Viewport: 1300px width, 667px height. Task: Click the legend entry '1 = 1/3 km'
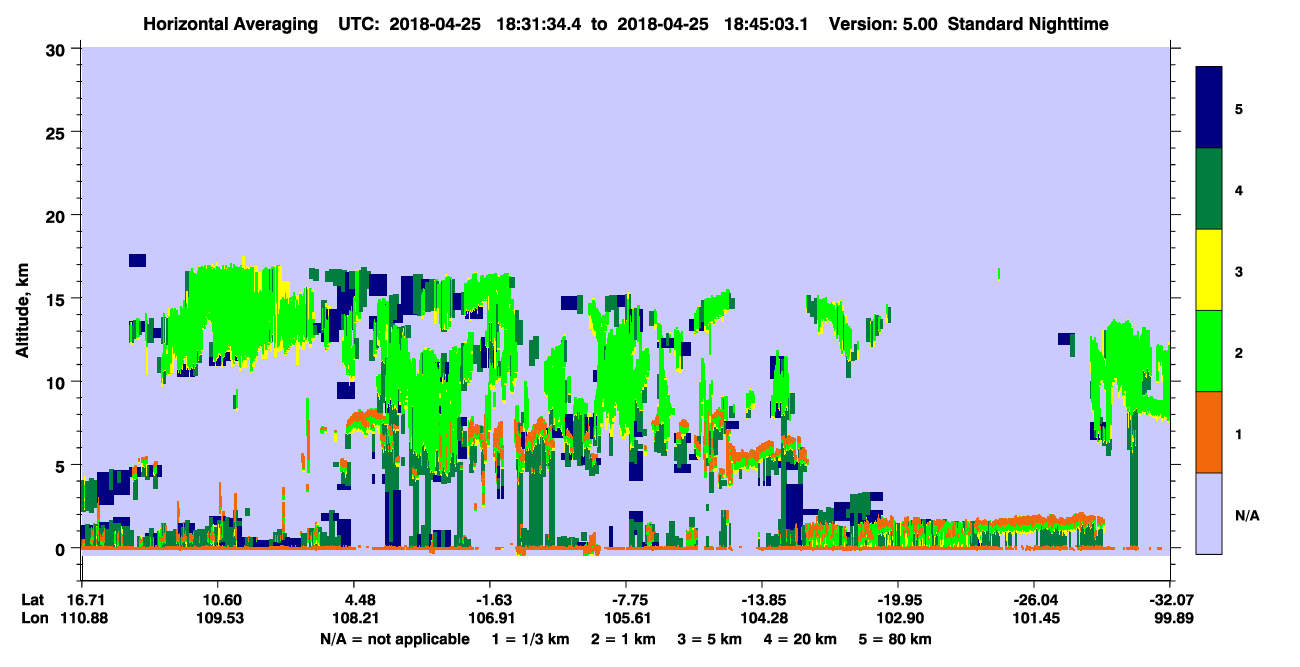533,638
